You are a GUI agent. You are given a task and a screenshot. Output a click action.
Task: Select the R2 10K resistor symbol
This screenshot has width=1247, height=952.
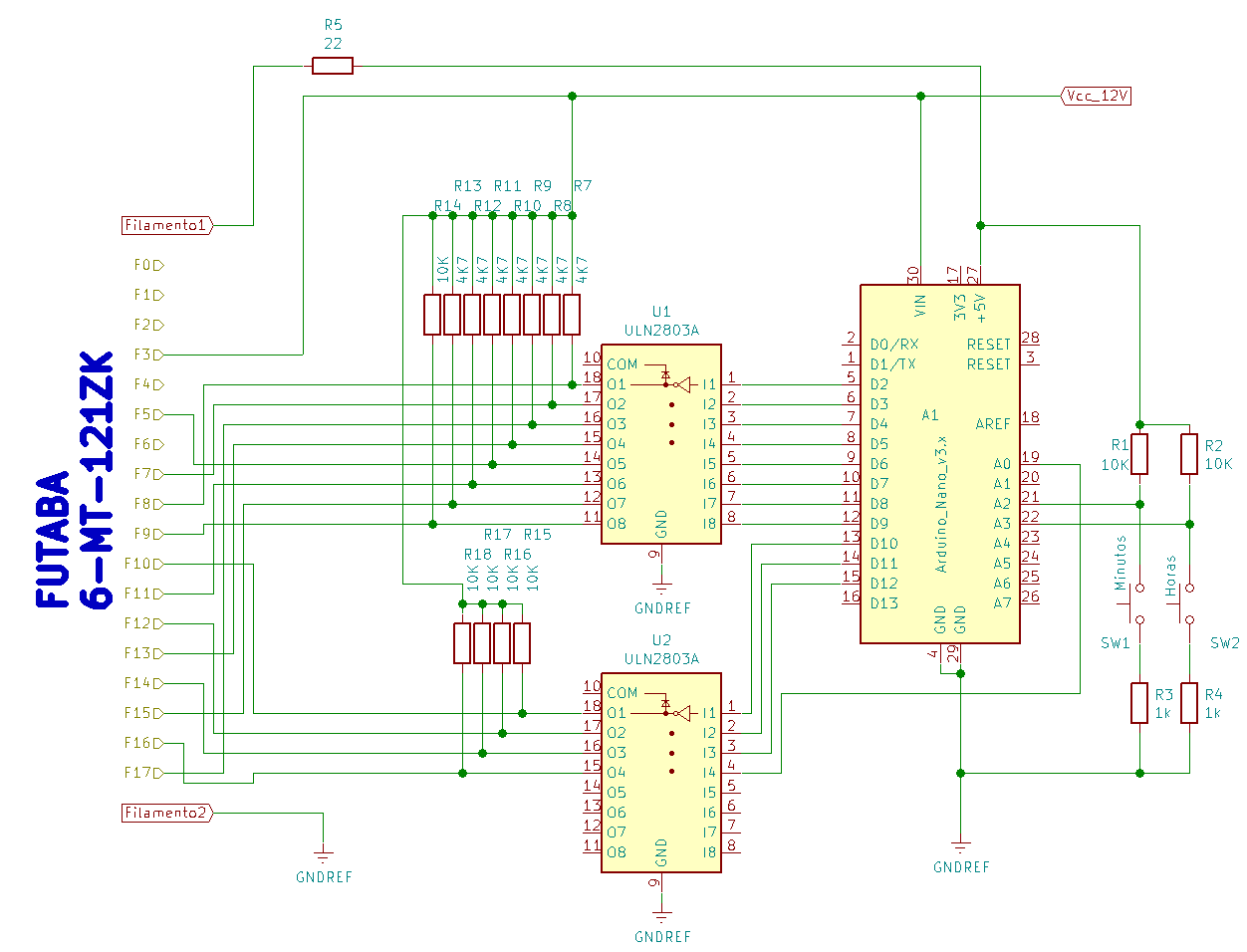(x=1189, y=454)
